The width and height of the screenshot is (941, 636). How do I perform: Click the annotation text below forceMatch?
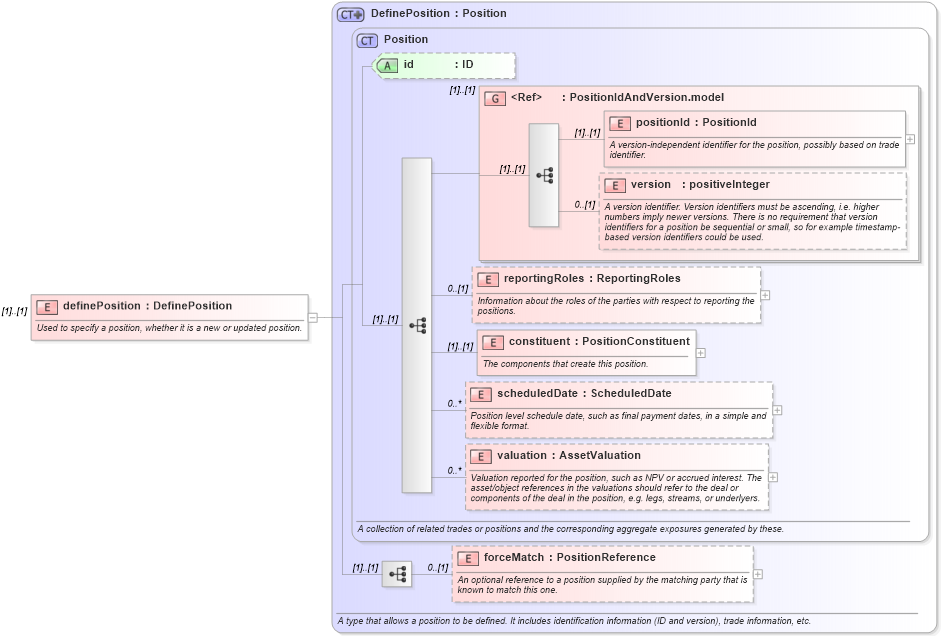pos(601,583)
